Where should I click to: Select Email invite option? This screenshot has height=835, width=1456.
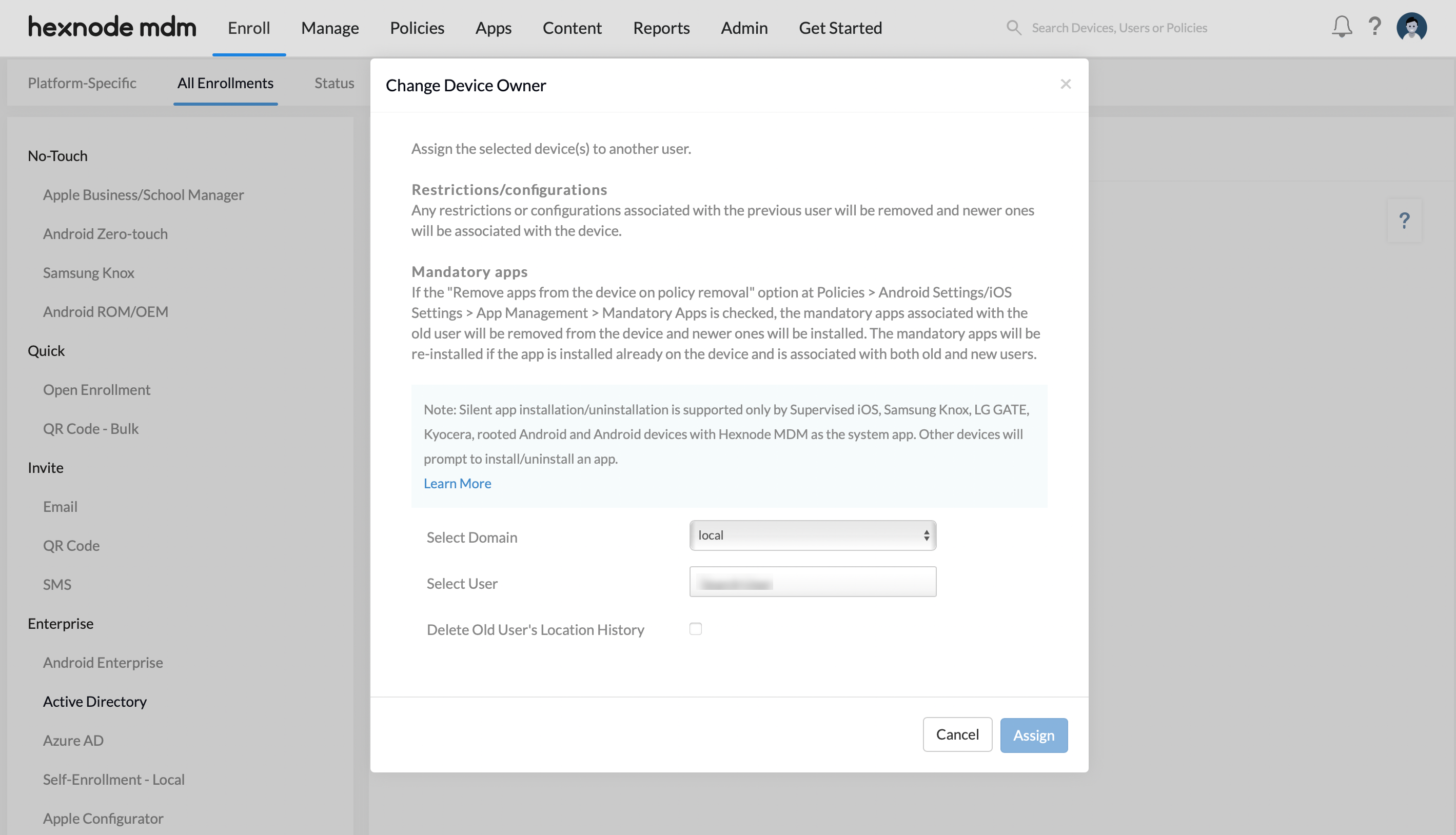point(60,506)
